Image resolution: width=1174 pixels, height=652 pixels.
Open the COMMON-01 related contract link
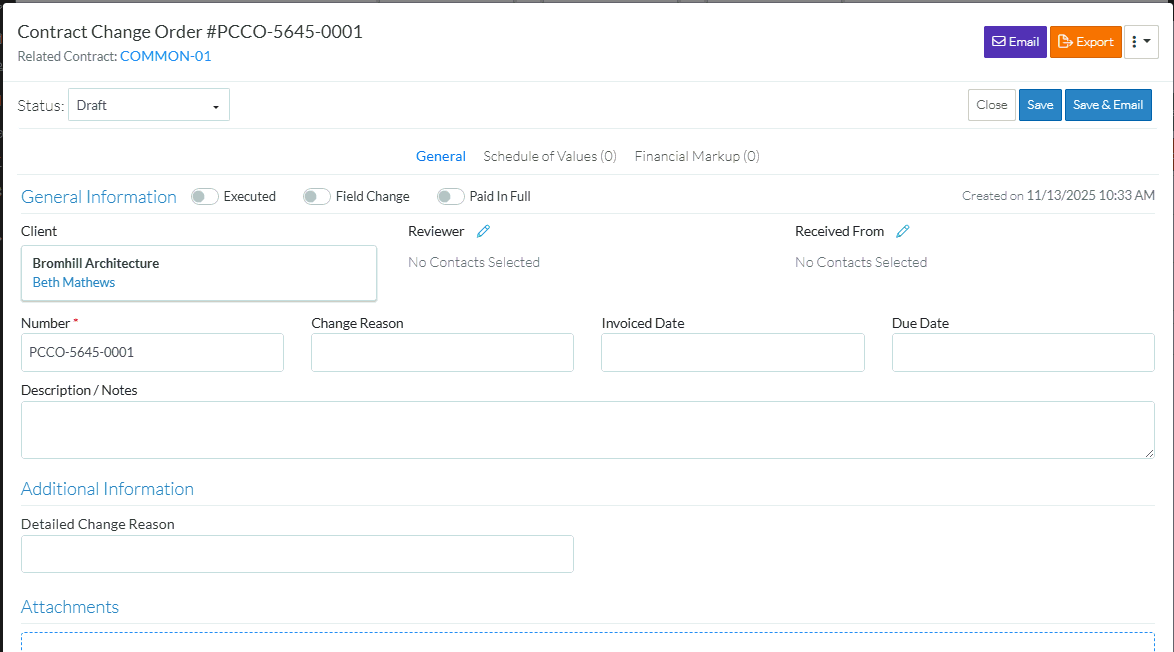click(x=165, y=56)
